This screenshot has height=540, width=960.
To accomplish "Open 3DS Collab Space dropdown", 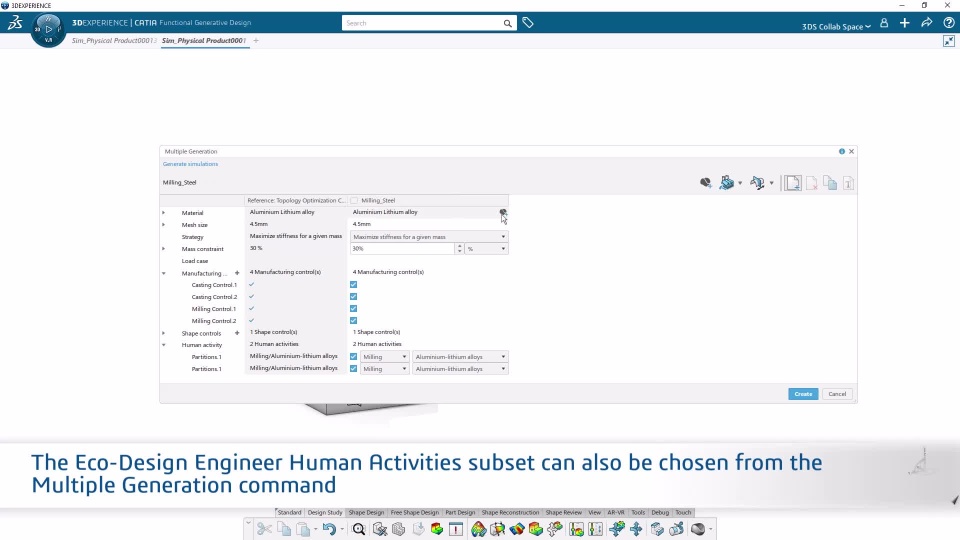I will [x=836, y=26].
